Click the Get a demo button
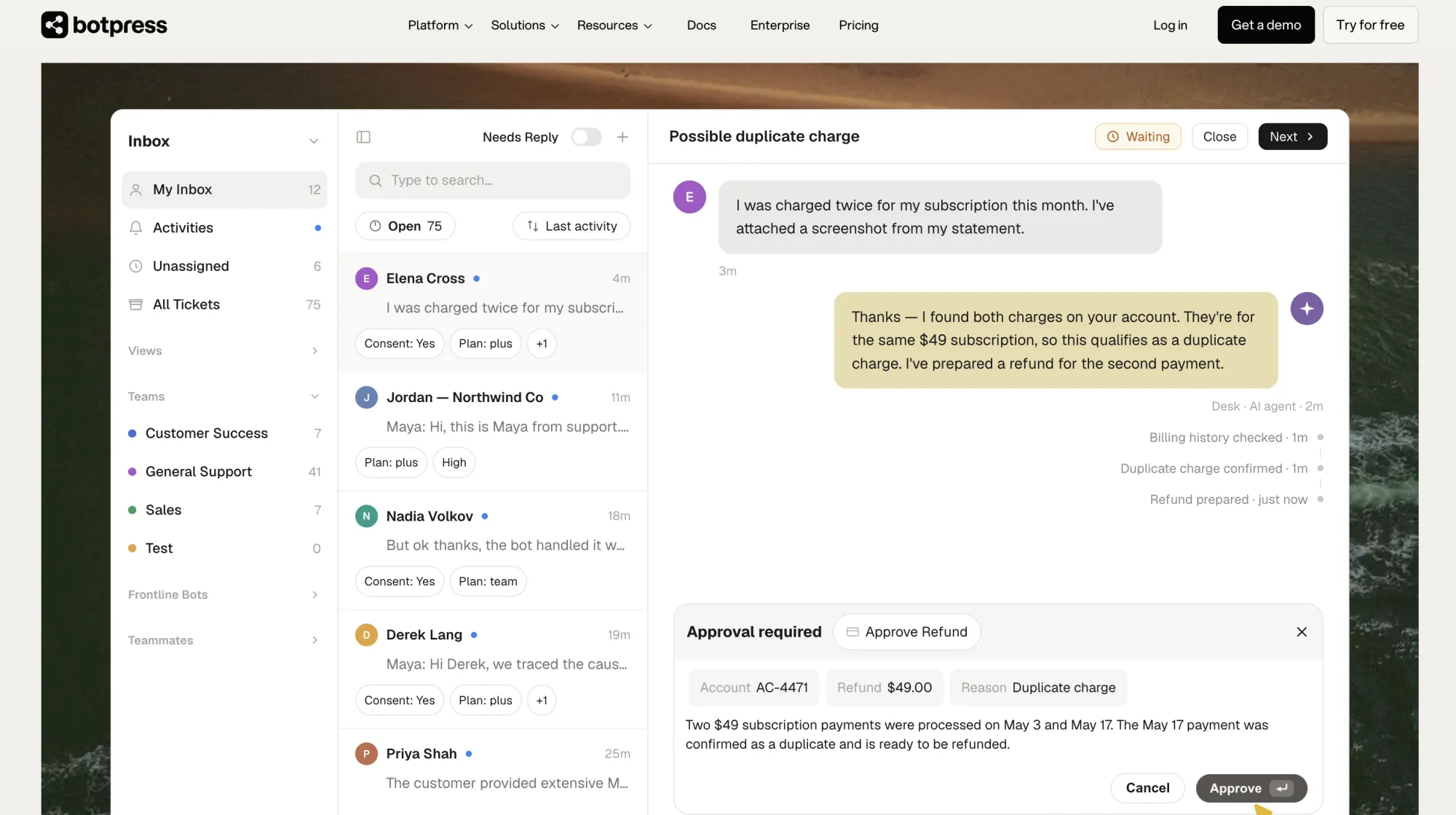This screenshot has height=815, width=1456. tap(1266, 25)
